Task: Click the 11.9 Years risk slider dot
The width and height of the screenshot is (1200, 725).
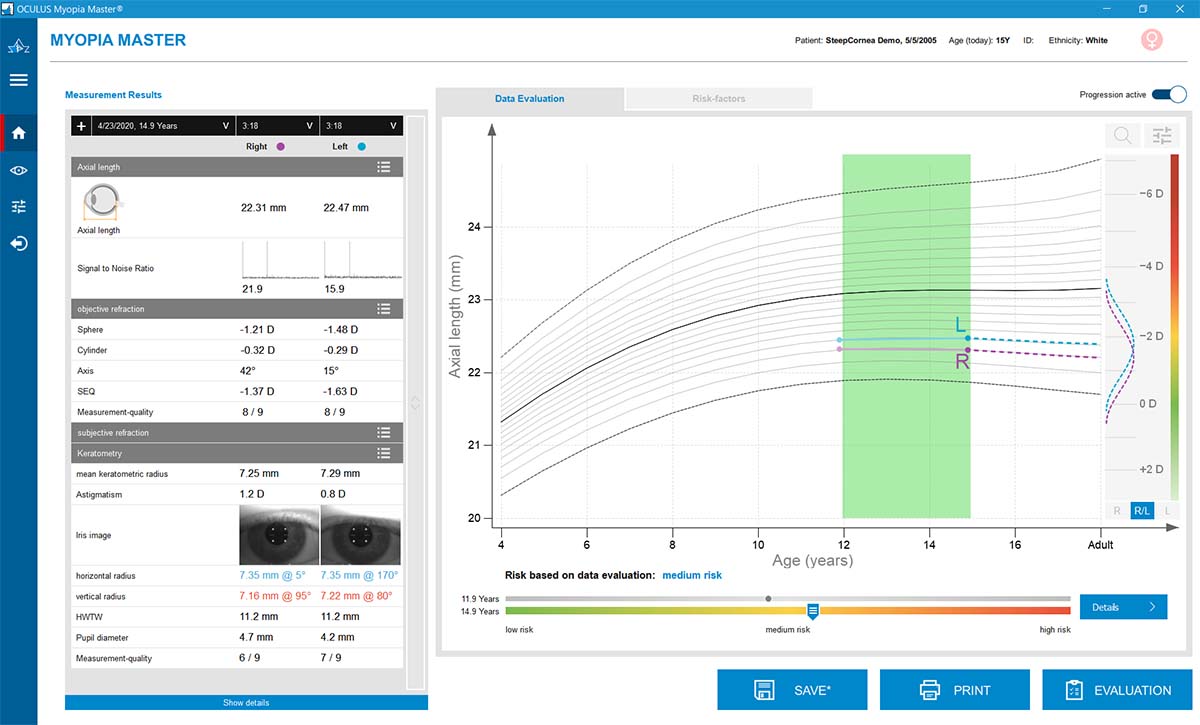Action: pos(768,598)
